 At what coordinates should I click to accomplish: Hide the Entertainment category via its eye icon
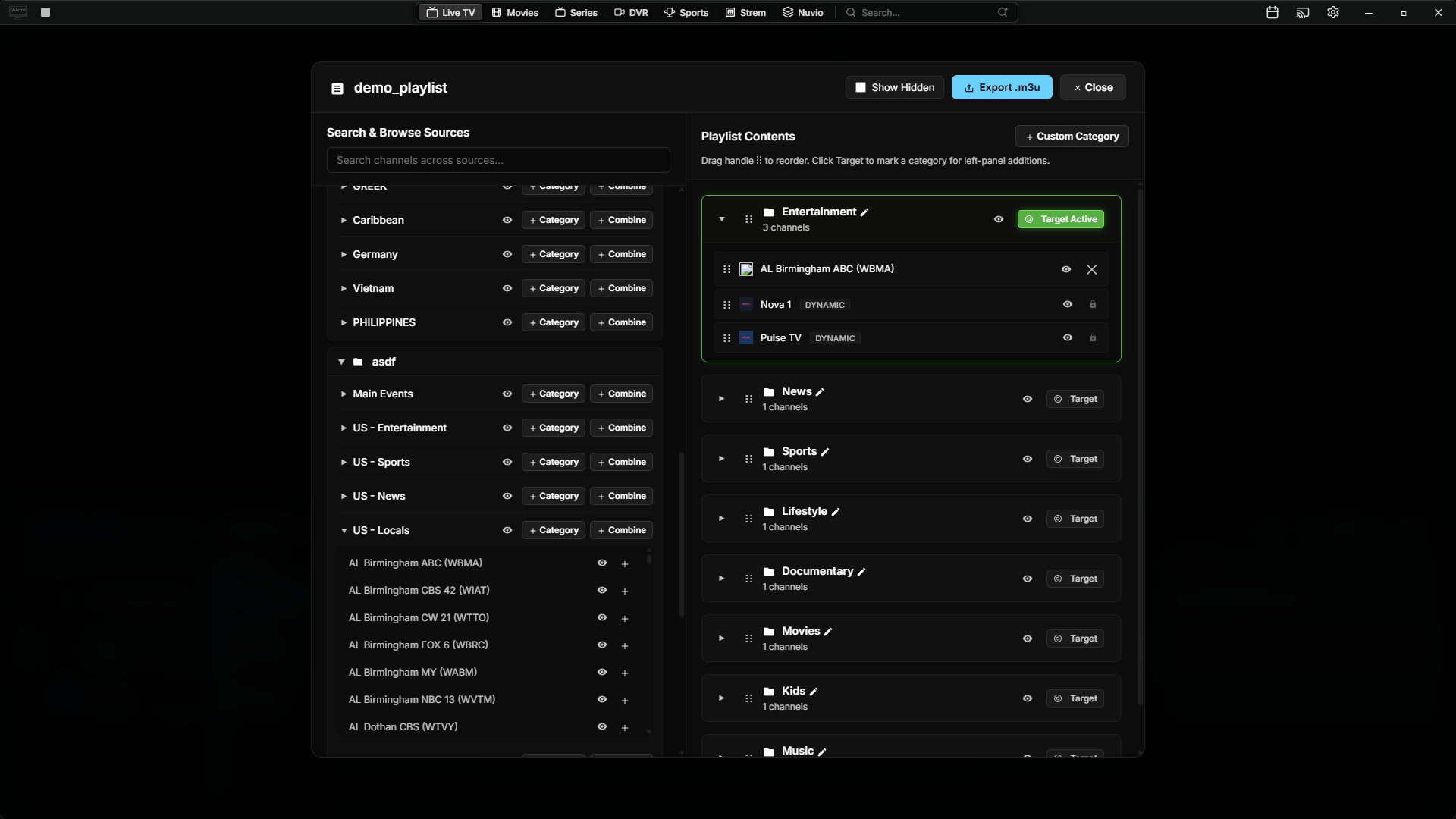[999, 219]
